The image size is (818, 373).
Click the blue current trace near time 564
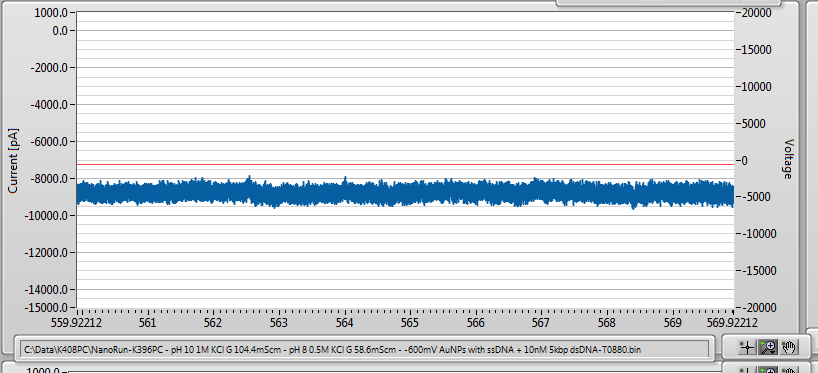click(x=345, y=193)
